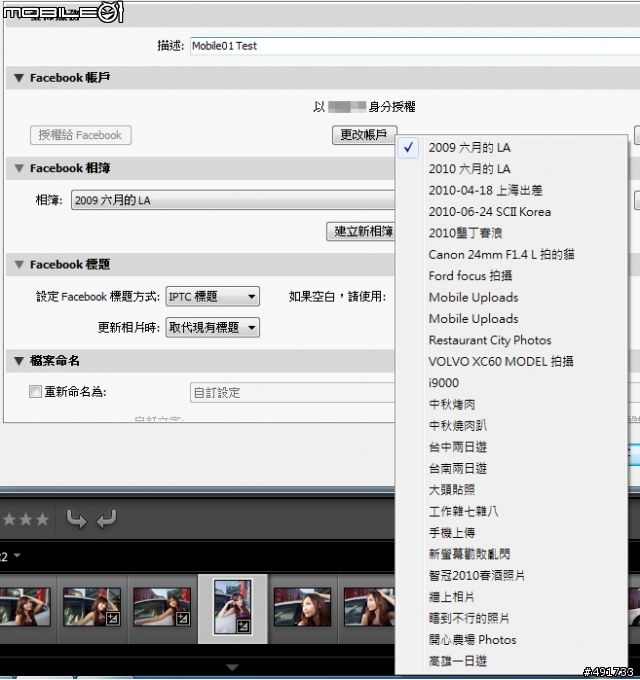Select the first Mobile Uploads album

(x=512, y=297)
